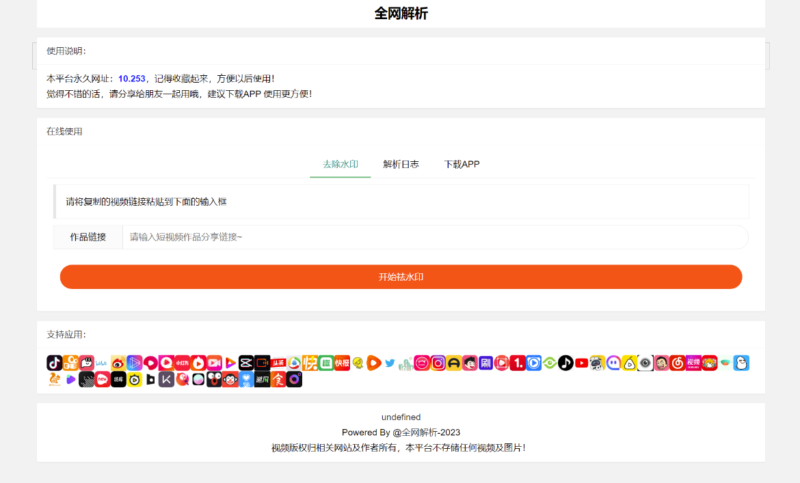Click the red '1.' app icon
Screen dimensions: 800x483
click(517, 363)
